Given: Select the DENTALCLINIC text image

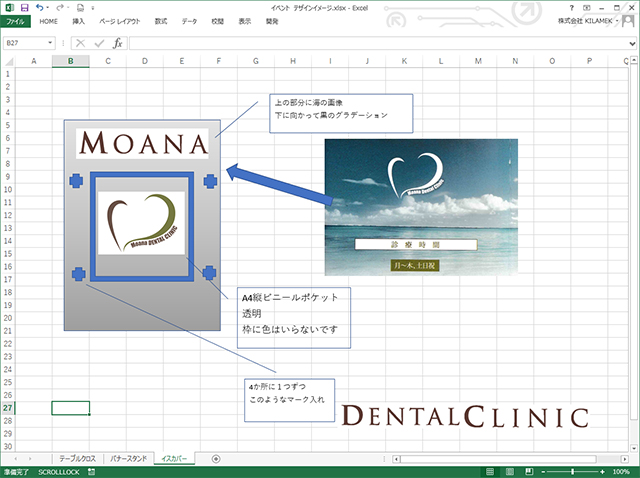Looking at the screenshot, I should (x=465, y=416).
